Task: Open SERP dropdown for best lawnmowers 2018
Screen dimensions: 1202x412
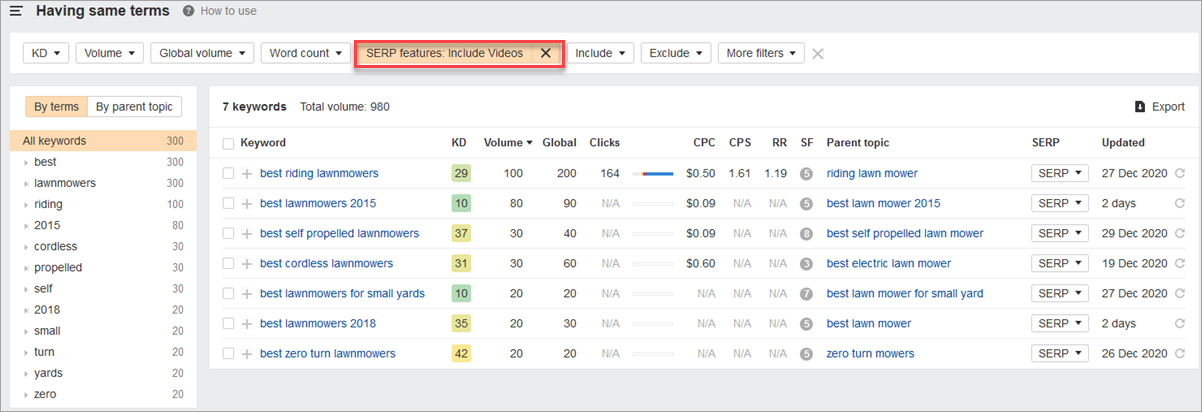Action: (x=1059, y=324)
